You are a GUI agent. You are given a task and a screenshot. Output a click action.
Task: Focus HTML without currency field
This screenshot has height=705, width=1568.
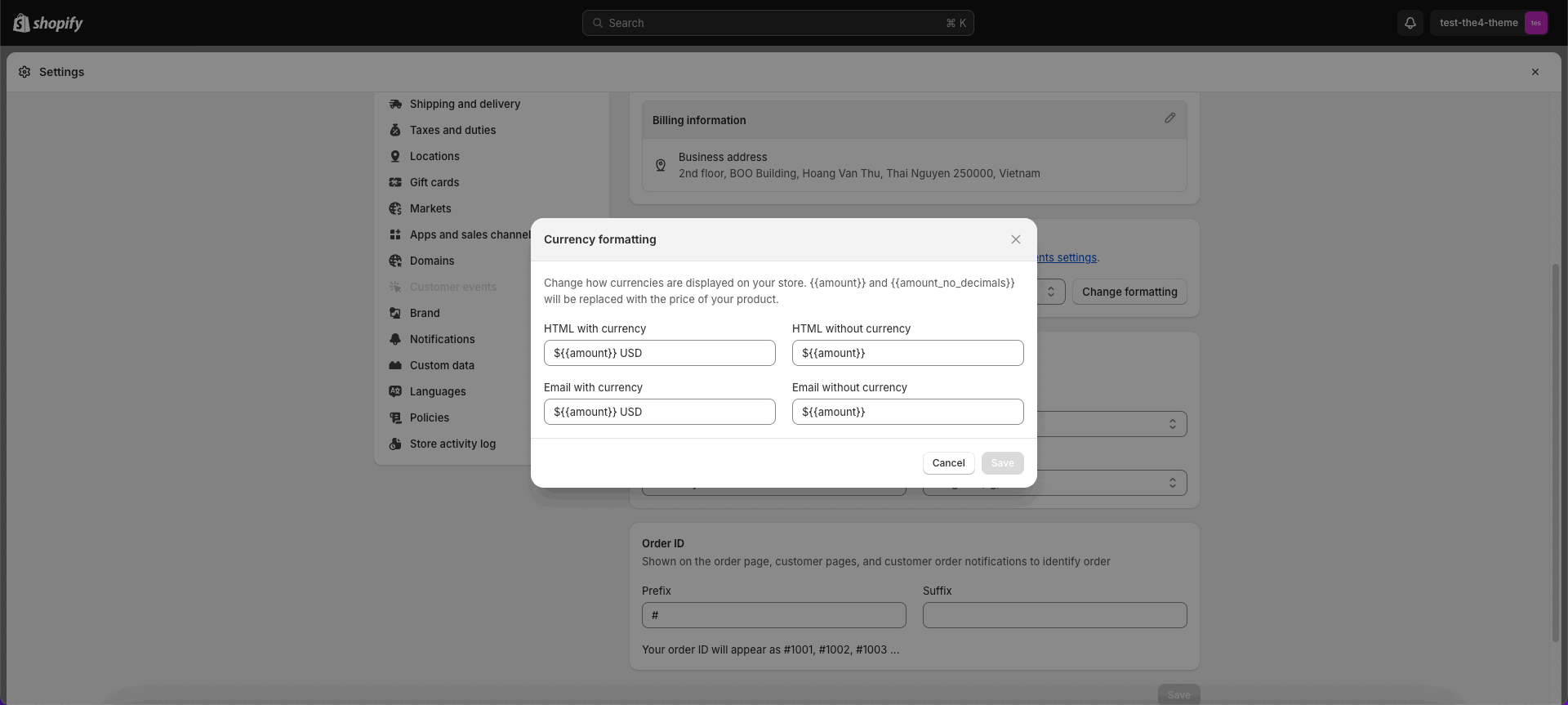[908, 353]
